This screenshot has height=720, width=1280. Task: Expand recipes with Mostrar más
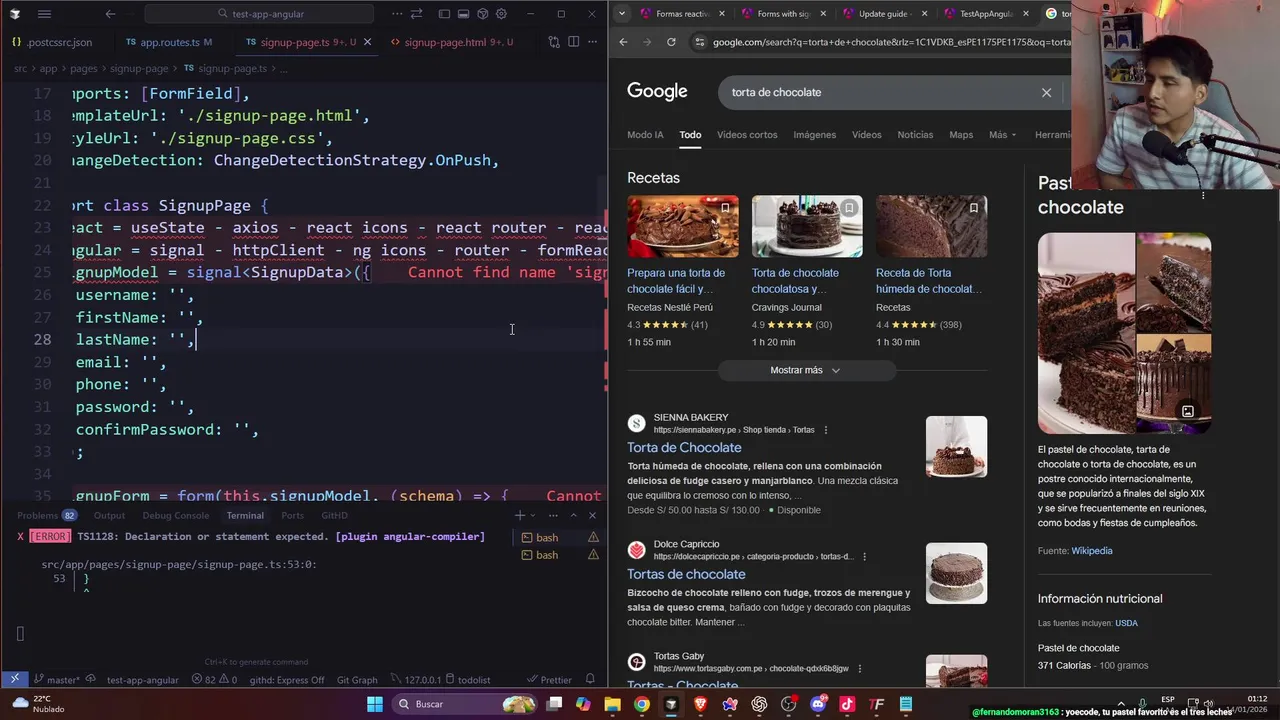805,370
